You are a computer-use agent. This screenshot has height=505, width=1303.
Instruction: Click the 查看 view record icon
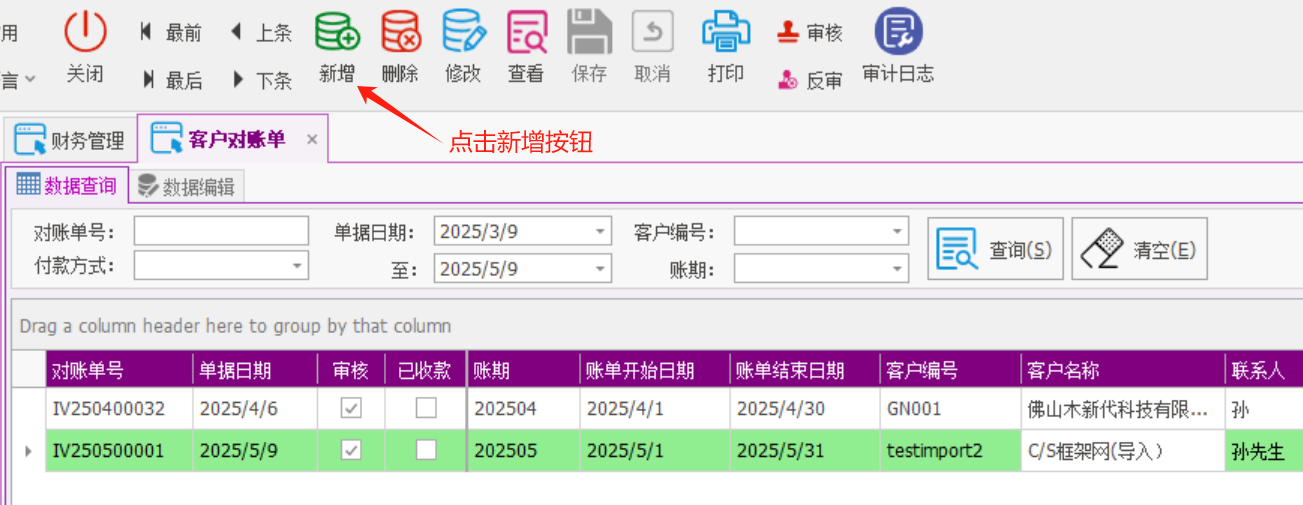tap(526, 31)
